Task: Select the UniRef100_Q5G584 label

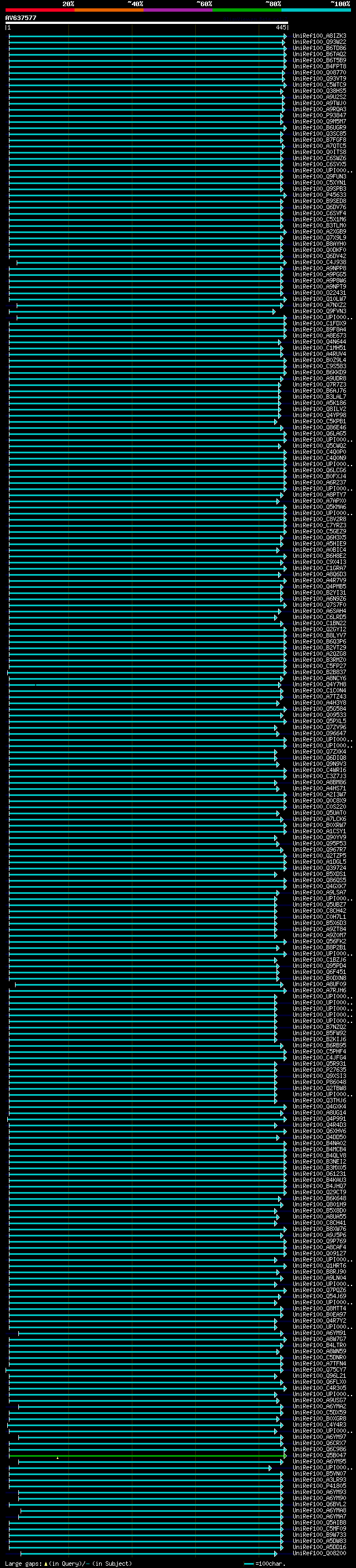Action: (x=319, y=709)
